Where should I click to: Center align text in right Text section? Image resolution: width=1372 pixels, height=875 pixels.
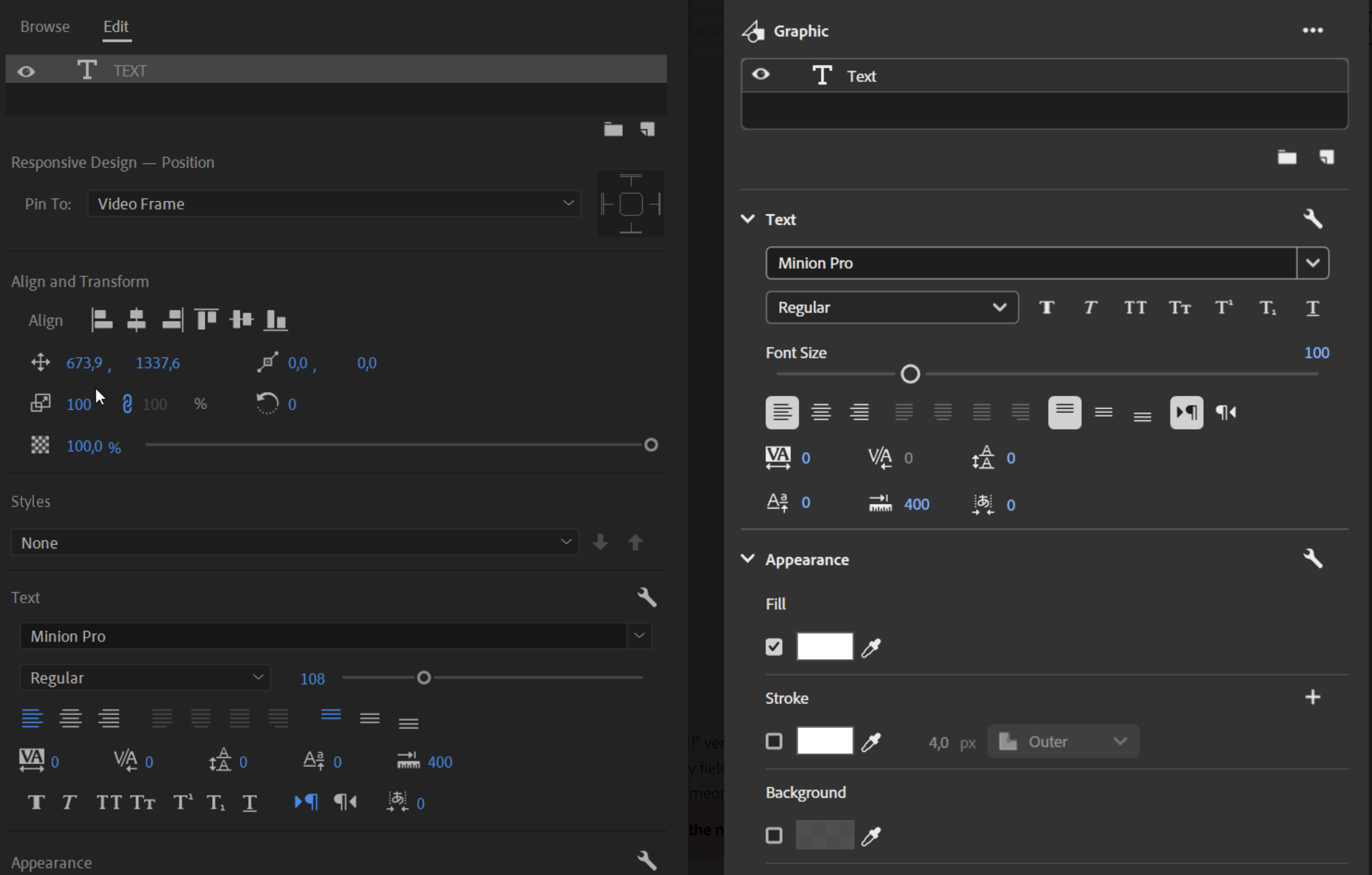click(x=820, y=412)
